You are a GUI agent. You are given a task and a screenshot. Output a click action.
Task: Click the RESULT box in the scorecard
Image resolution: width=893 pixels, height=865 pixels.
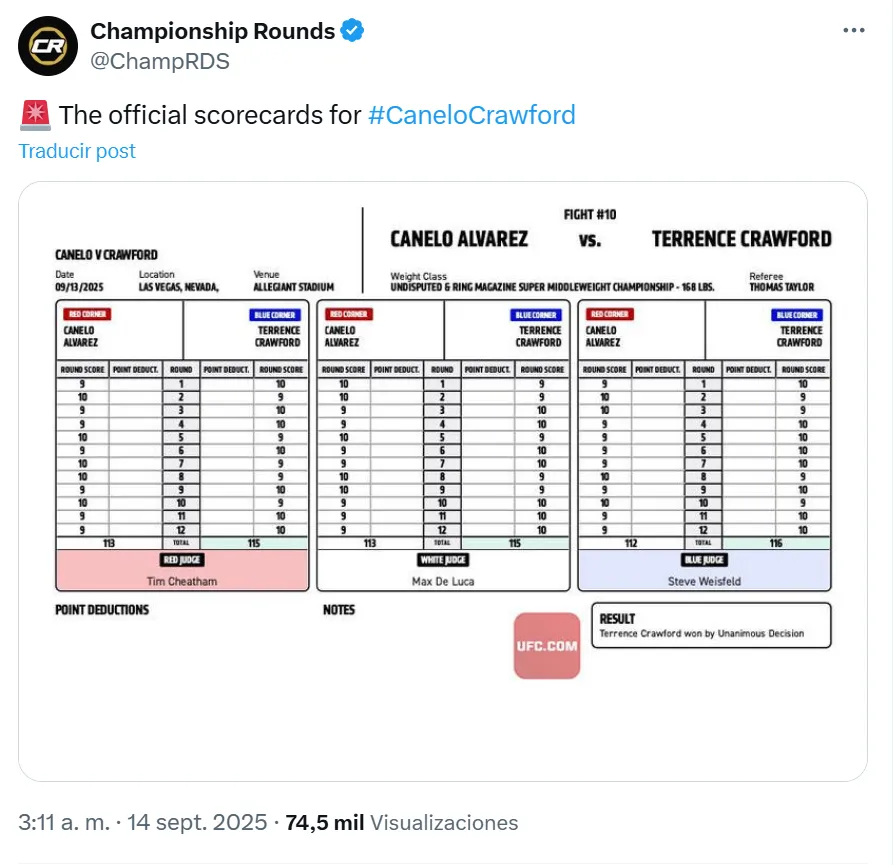[711, 626]
